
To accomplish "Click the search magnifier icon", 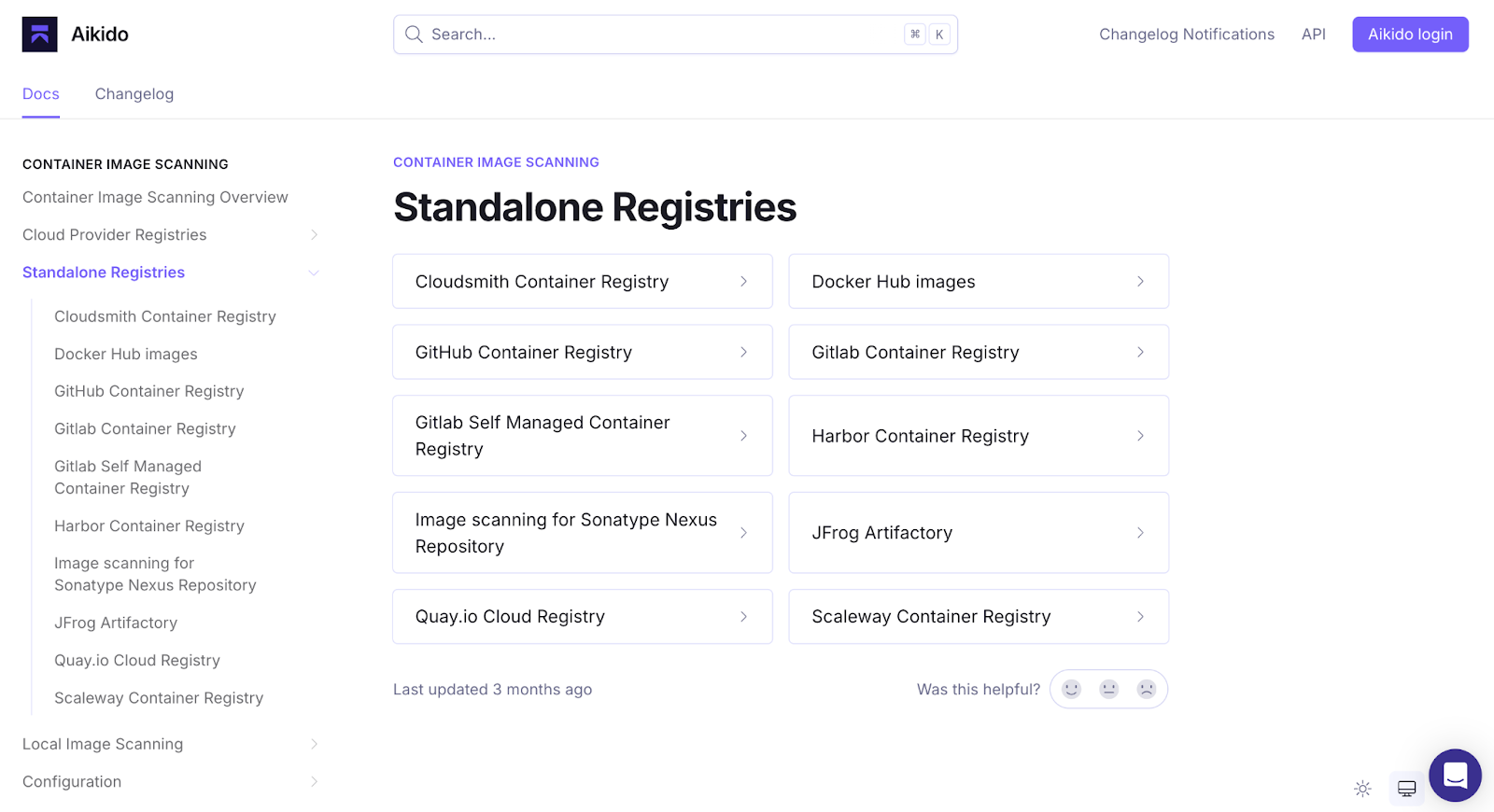I will (x=414, y=35).
